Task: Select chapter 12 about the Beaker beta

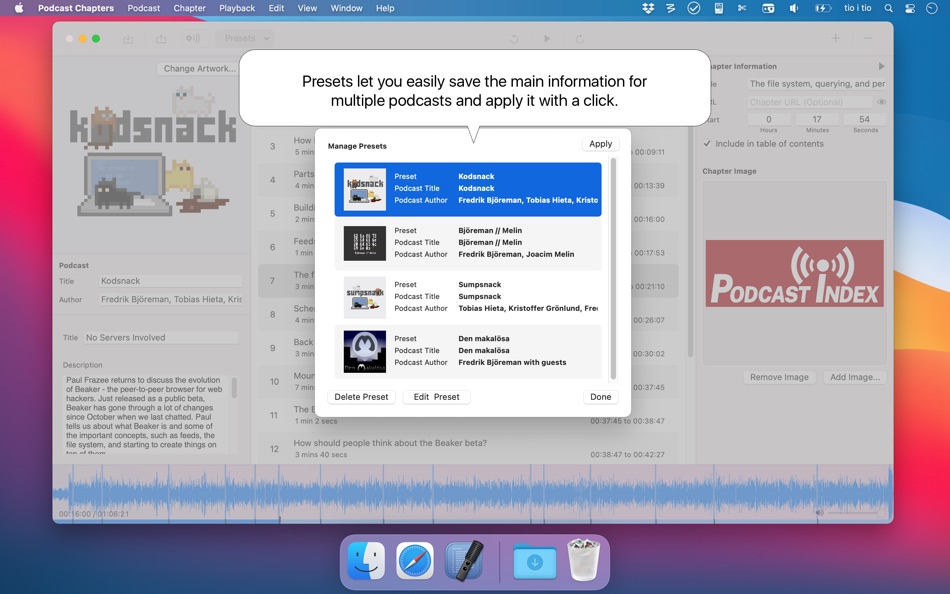Action: (x=468, y=449)
